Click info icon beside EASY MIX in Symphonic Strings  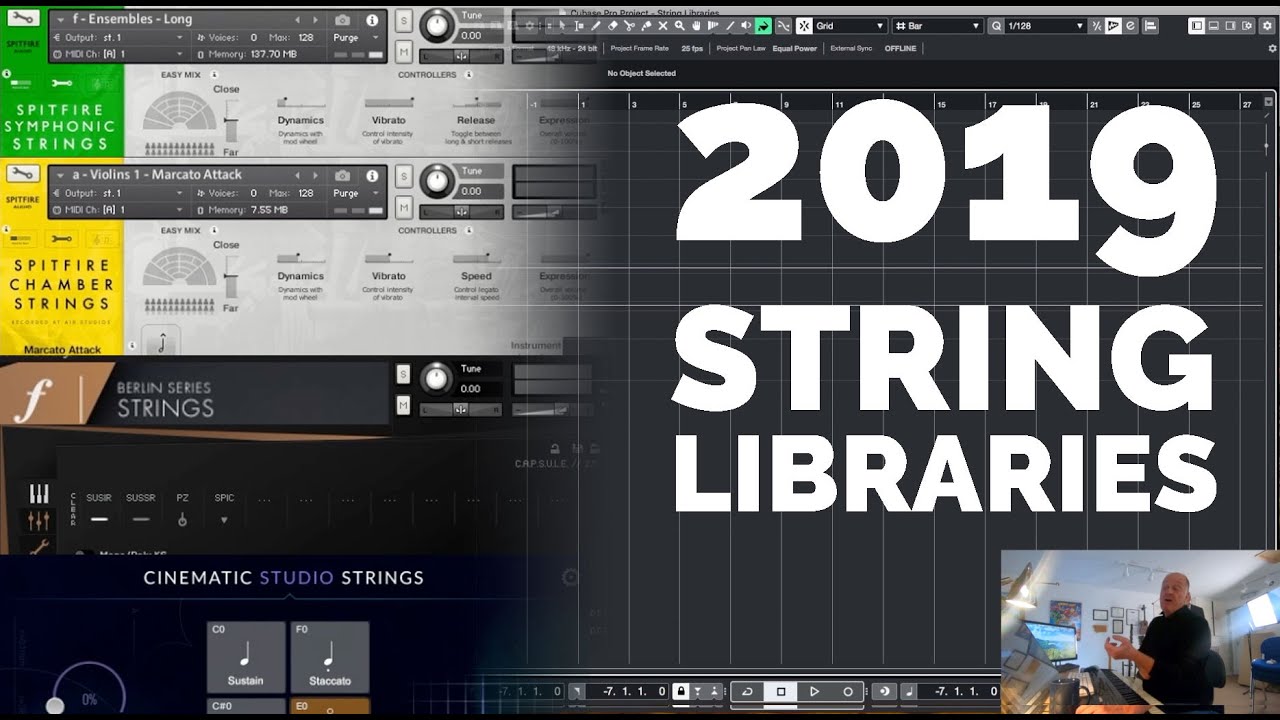(214, 74)
